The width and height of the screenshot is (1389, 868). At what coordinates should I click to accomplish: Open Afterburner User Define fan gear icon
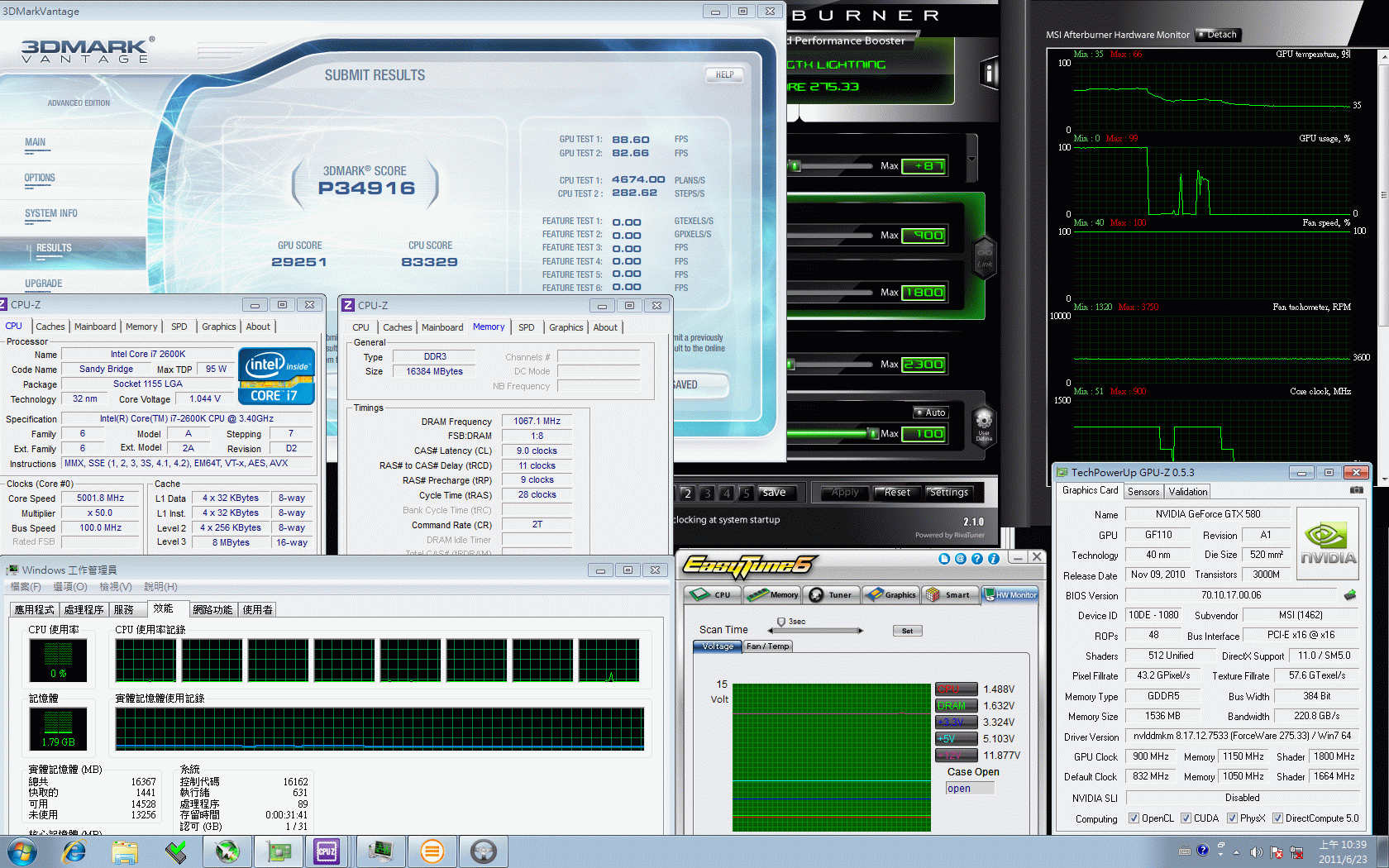pos(984,426)
